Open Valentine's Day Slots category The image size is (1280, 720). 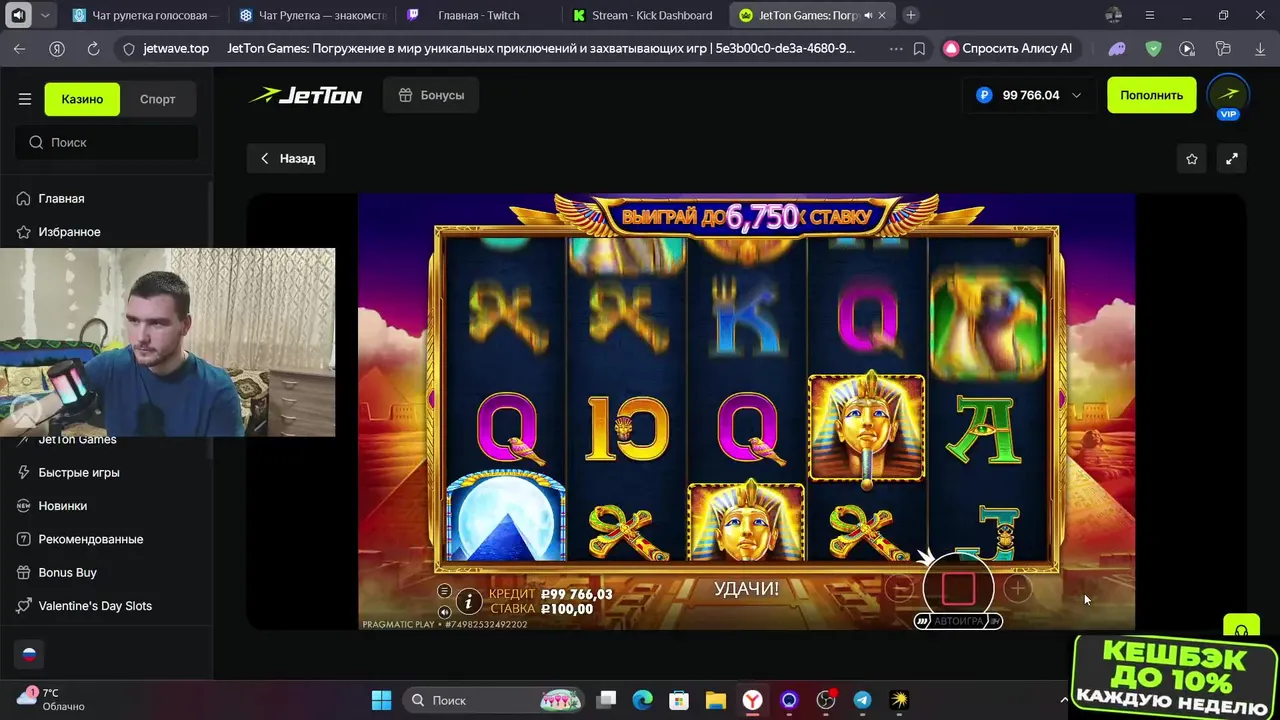(95, 606)
